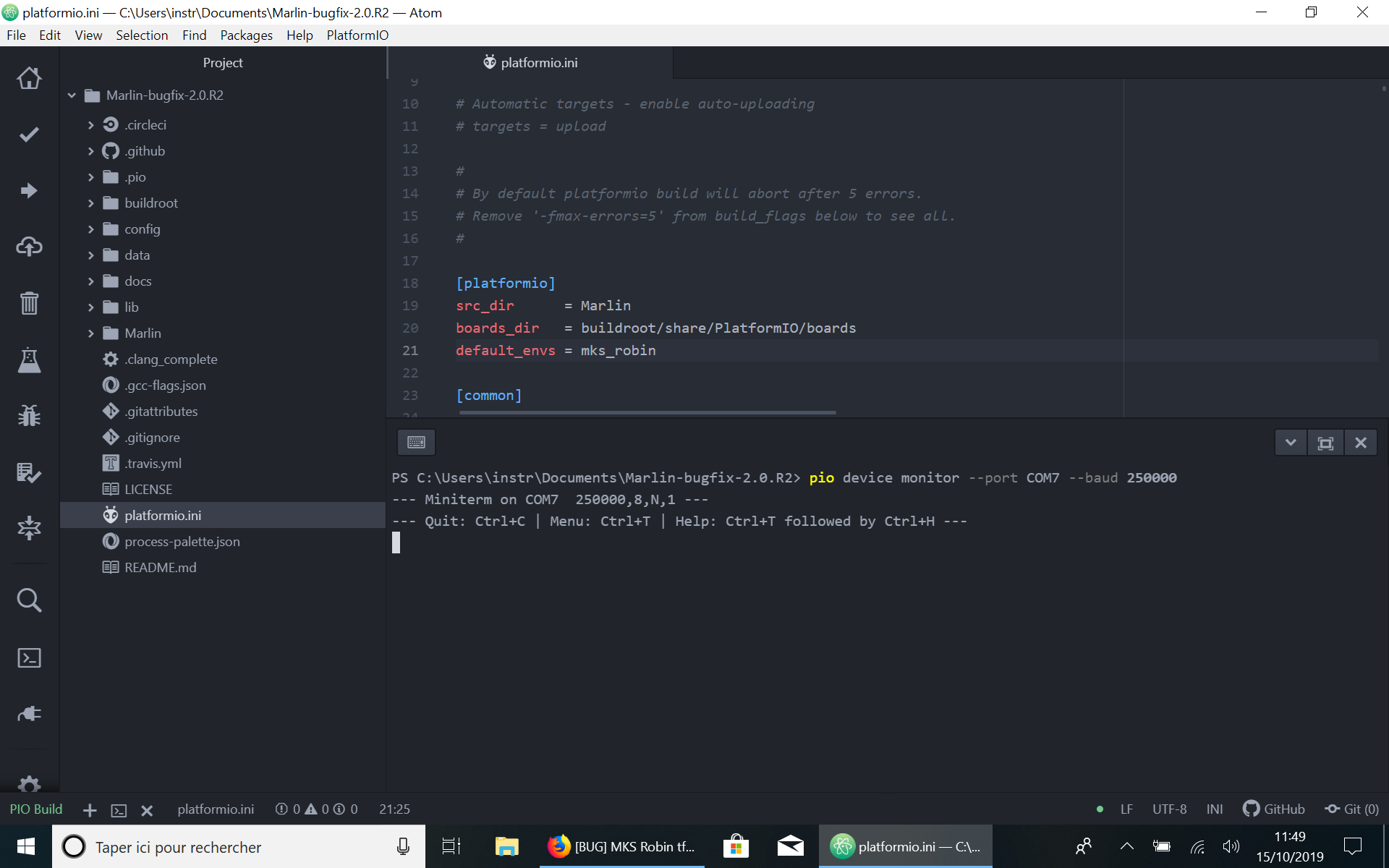Open the PlatformIO Home screen
1389x868 pixels.
point(29,78)
